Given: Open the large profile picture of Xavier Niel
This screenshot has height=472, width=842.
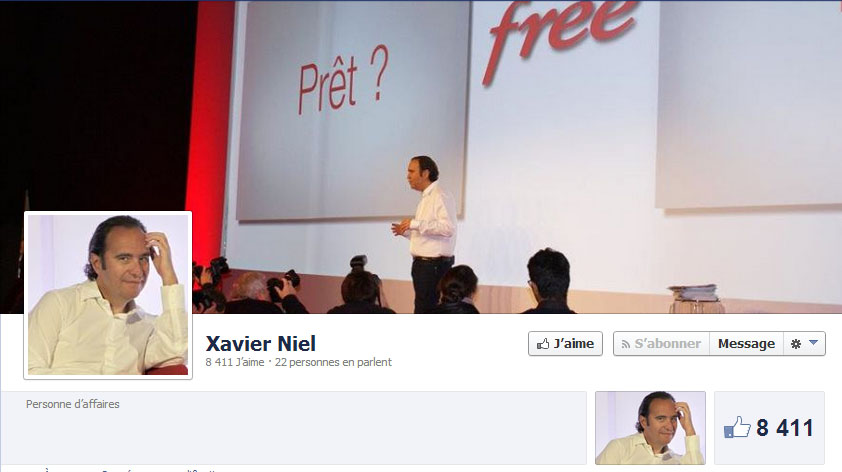Looking at the screenshot, I should [x=108, y=295].
